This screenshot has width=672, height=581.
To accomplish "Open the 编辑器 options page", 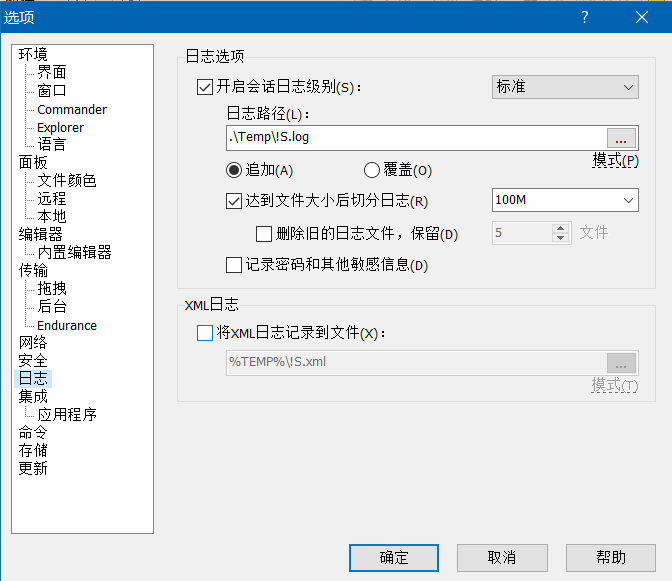I will click(40, 234).
